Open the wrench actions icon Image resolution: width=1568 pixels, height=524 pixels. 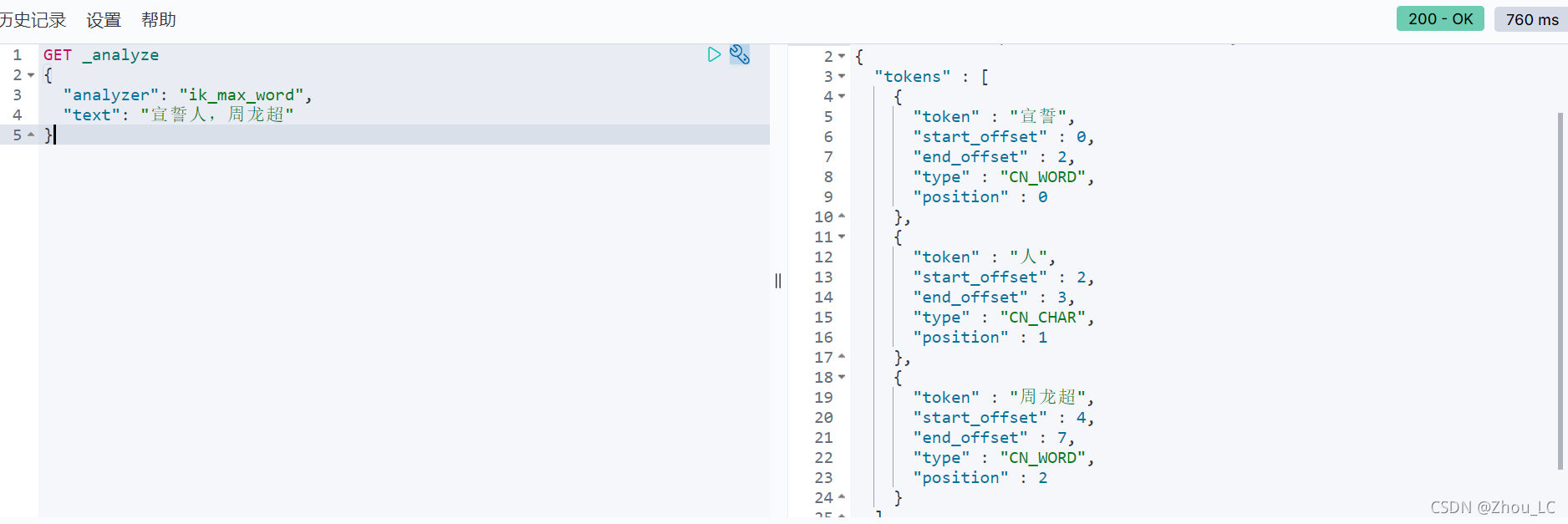point(740,54)
